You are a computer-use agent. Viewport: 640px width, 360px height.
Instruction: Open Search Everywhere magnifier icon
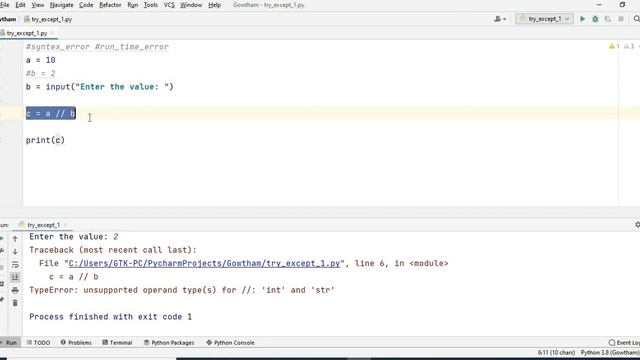click(636, 19)
